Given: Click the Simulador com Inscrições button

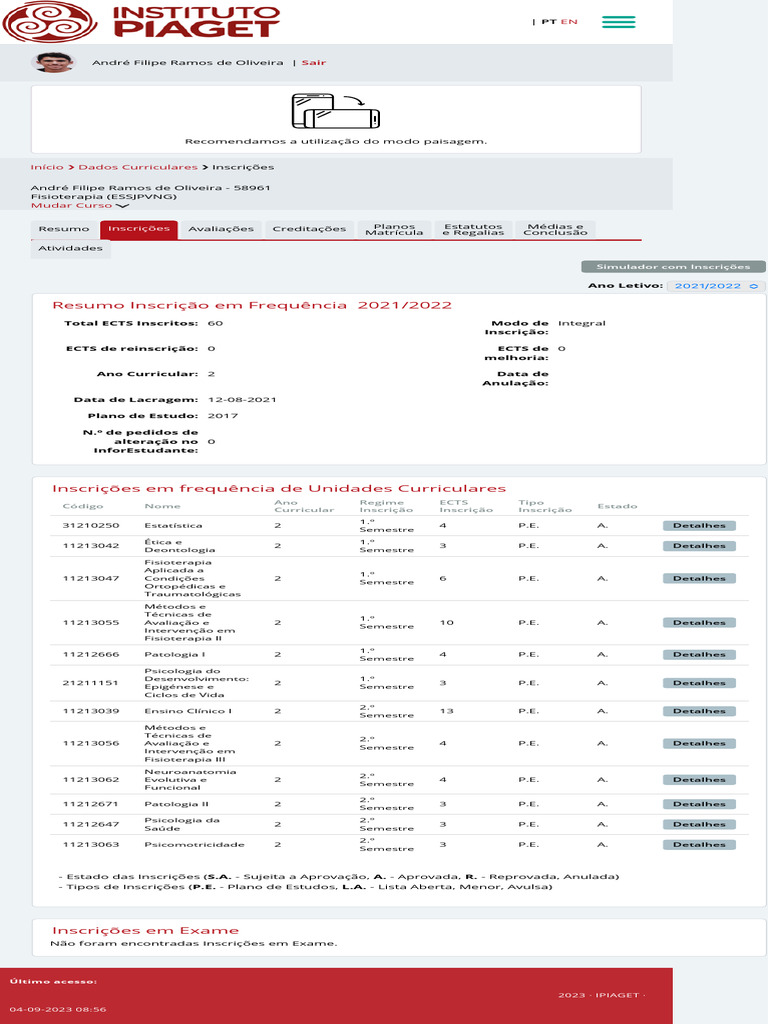Looking at the screenshot, I should [673, 267].
